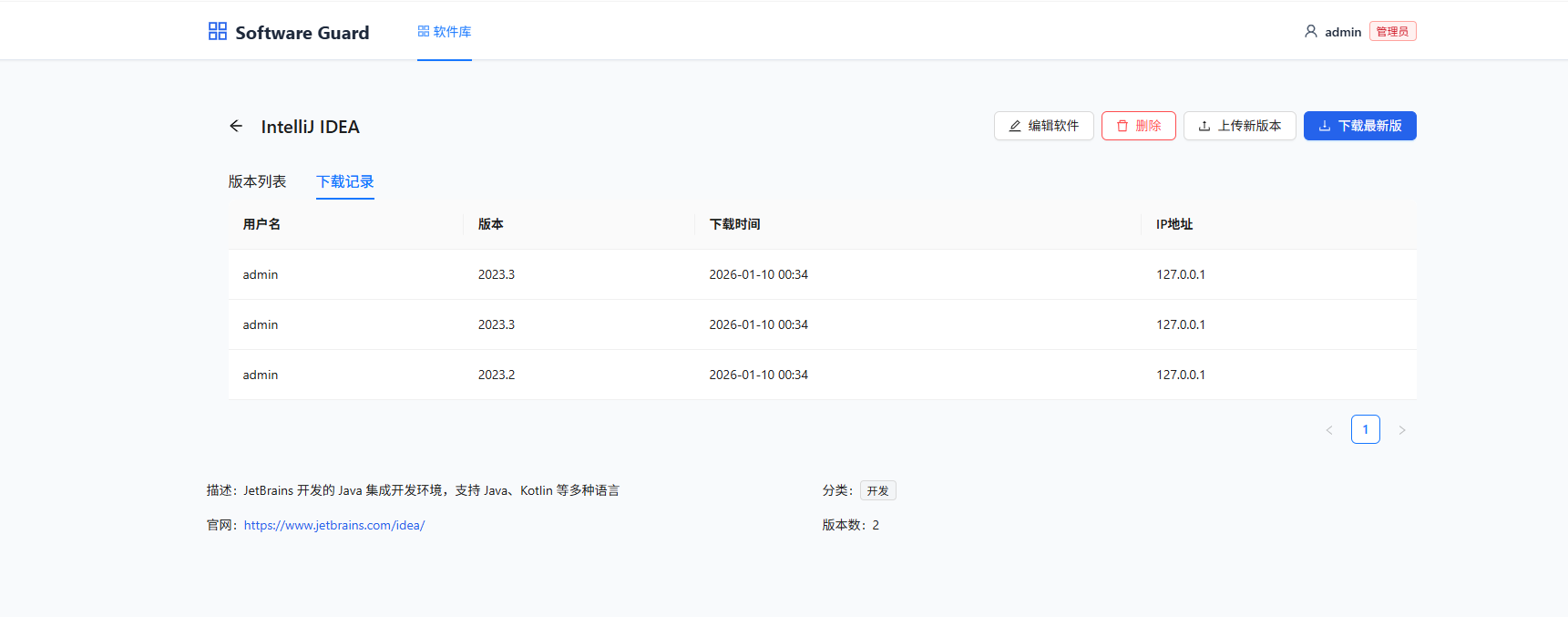The image size is (1568, 617).
Task: Click the red 删除 button
Action: 1139,126
